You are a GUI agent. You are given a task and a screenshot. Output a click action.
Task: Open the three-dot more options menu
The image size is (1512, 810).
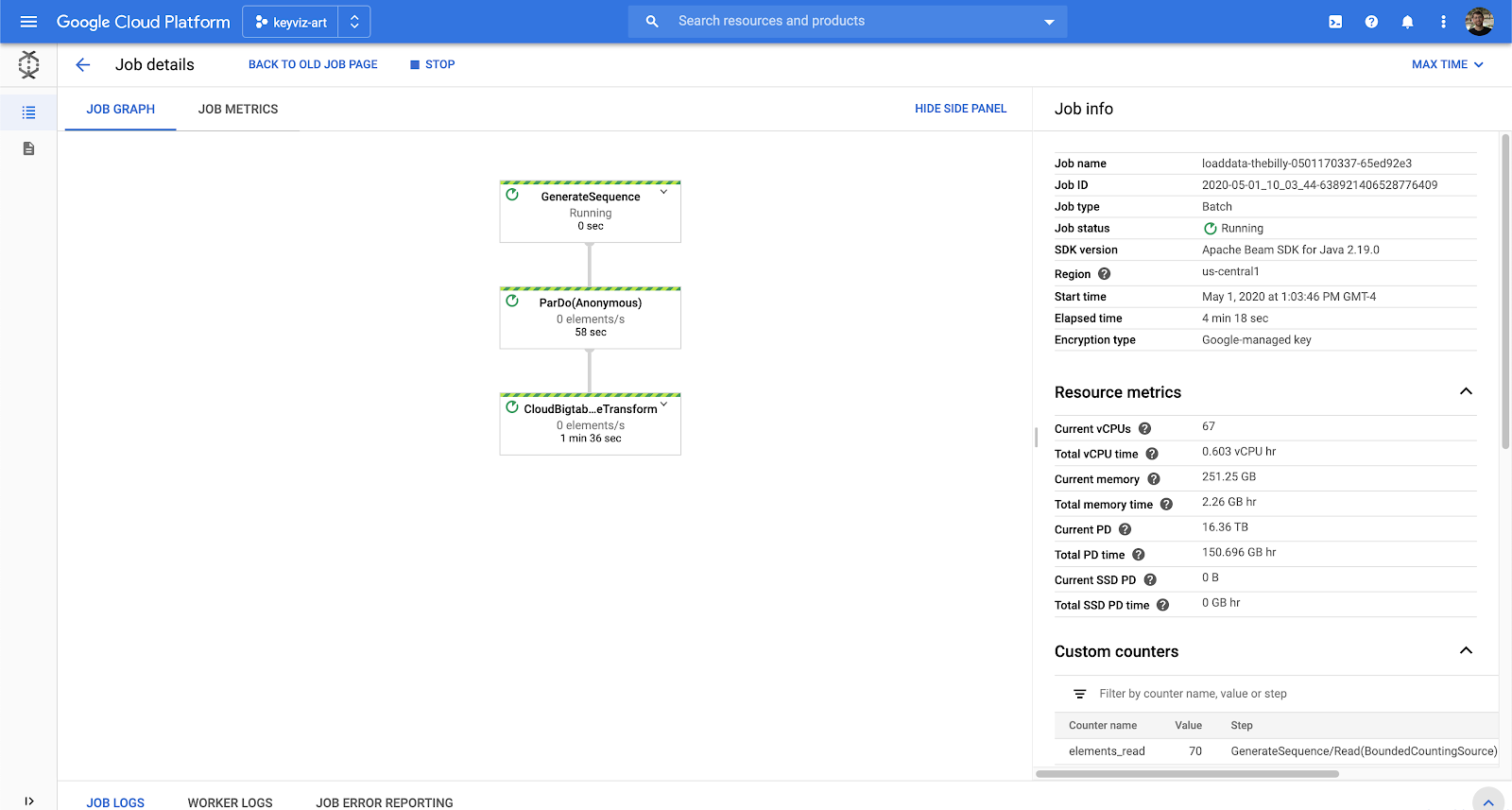1443,22
